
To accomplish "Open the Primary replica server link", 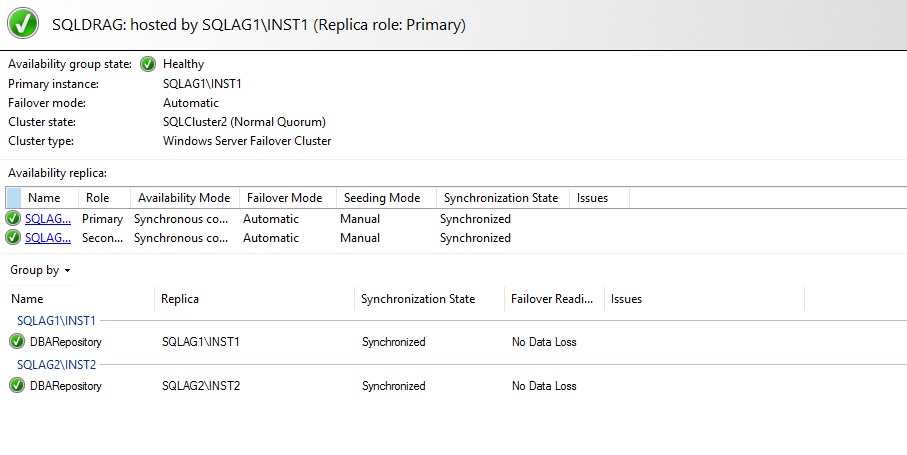I will point(48,219).
